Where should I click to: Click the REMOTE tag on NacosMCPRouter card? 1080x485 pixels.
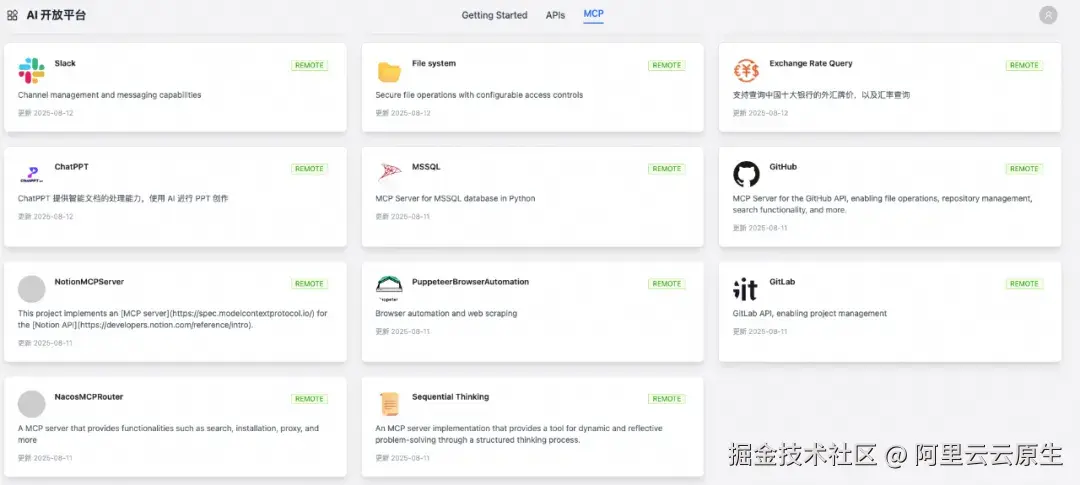coord(309,399)
